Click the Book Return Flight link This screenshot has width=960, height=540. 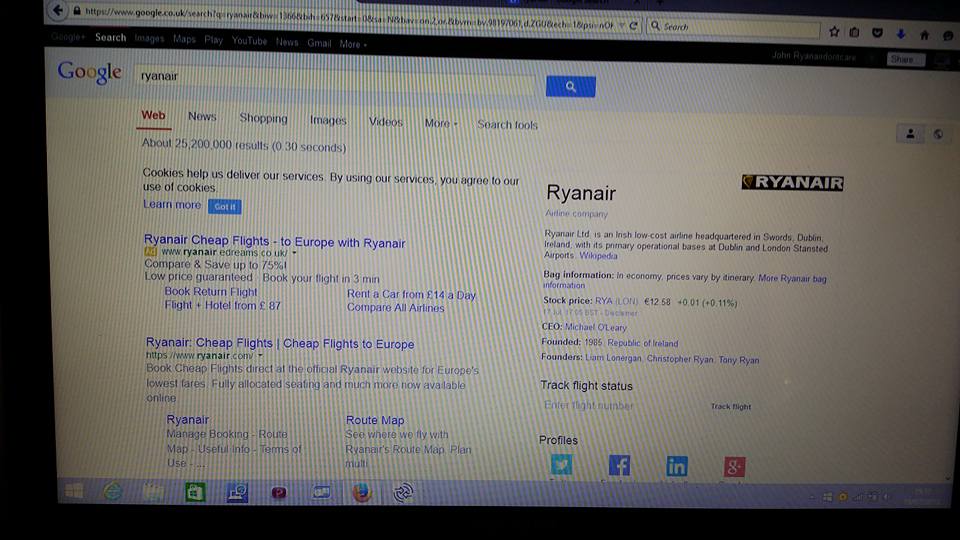[211, 292]
